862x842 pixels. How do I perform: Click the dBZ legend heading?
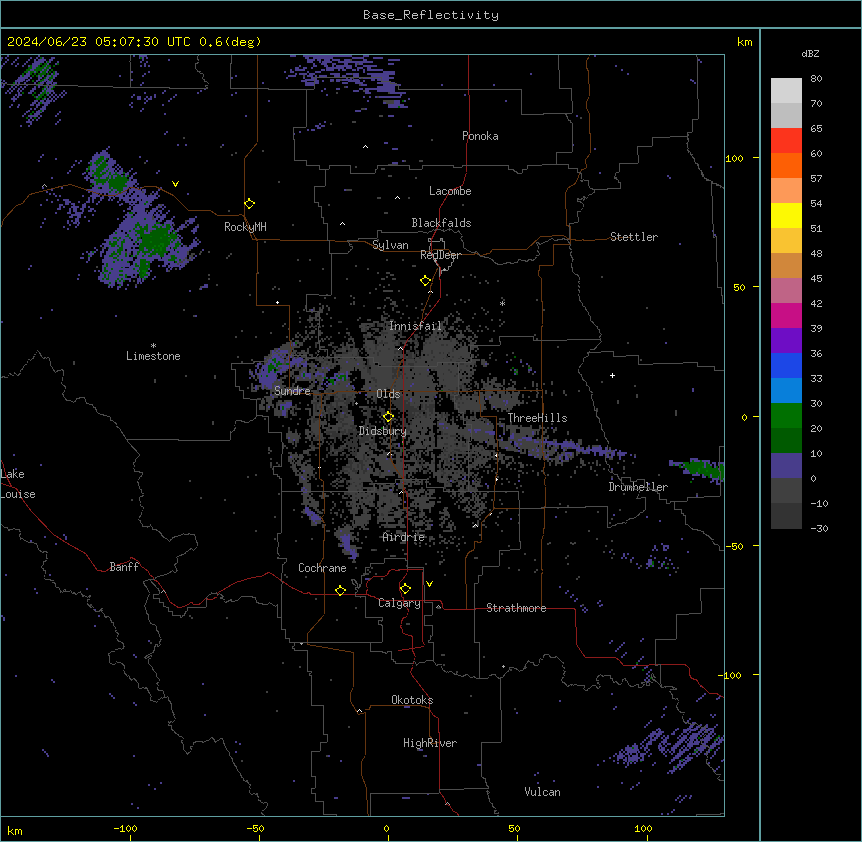[x=810, y=54]
